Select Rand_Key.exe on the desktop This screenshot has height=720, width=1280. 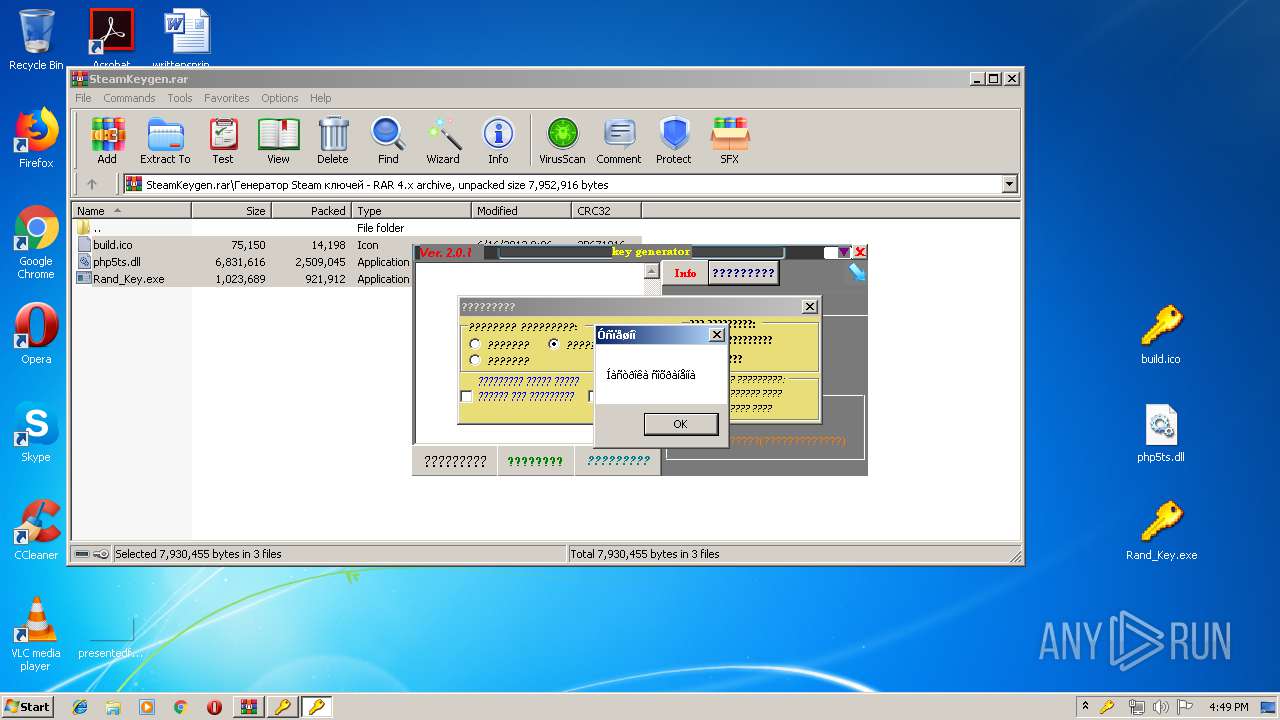pyautogui.click(x=1161, y=530)
